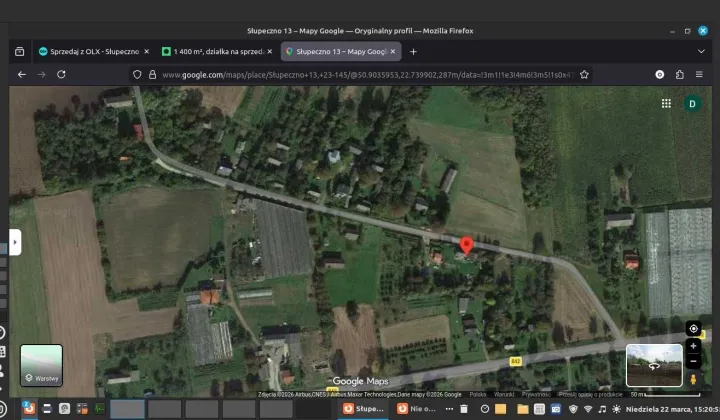Switch to Sprzedaj z OLX tab
The image size is (720, 420).
click(94, 51)
